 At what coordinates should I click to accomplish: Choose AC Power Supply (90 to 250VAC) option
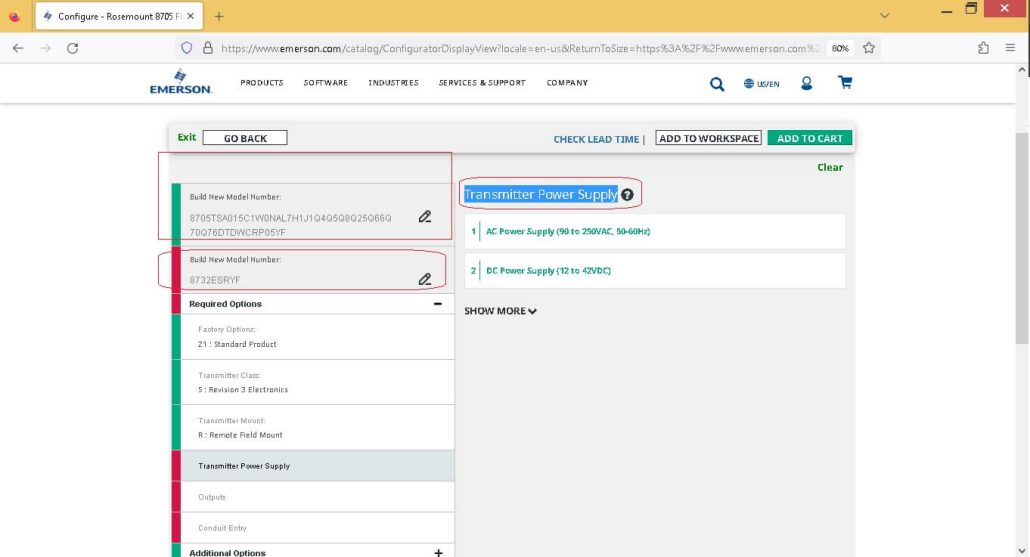pos(655,231)
